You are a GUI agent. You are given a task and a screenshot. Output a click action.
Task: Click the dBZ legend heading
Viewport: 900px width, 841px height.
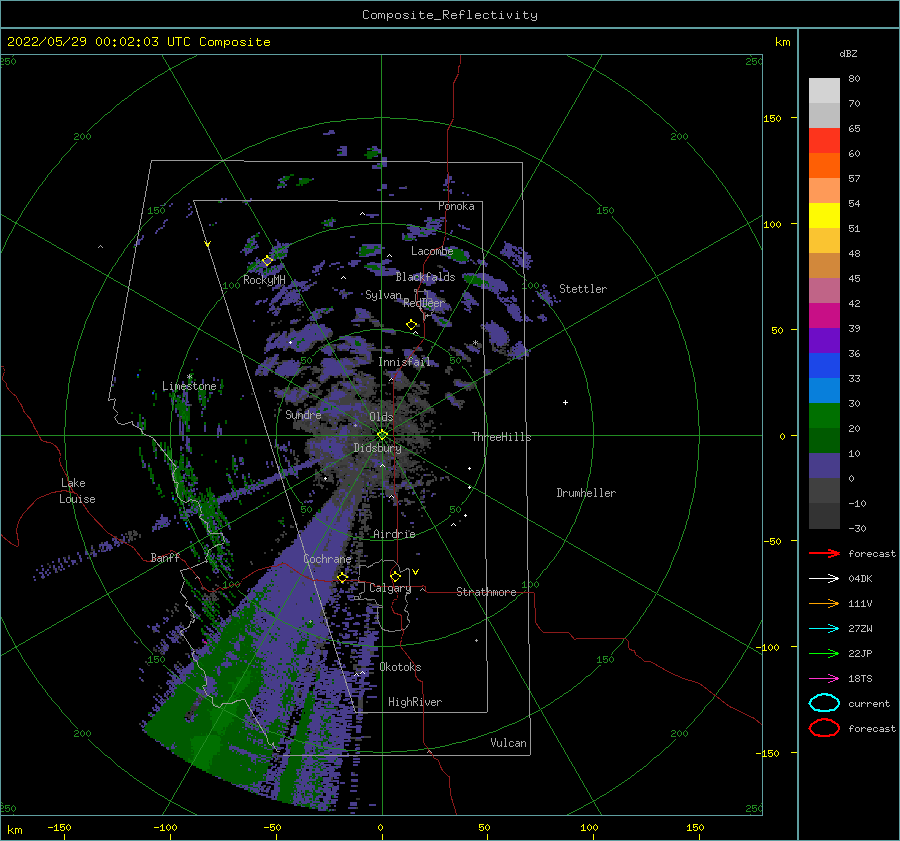pos(848,53)
